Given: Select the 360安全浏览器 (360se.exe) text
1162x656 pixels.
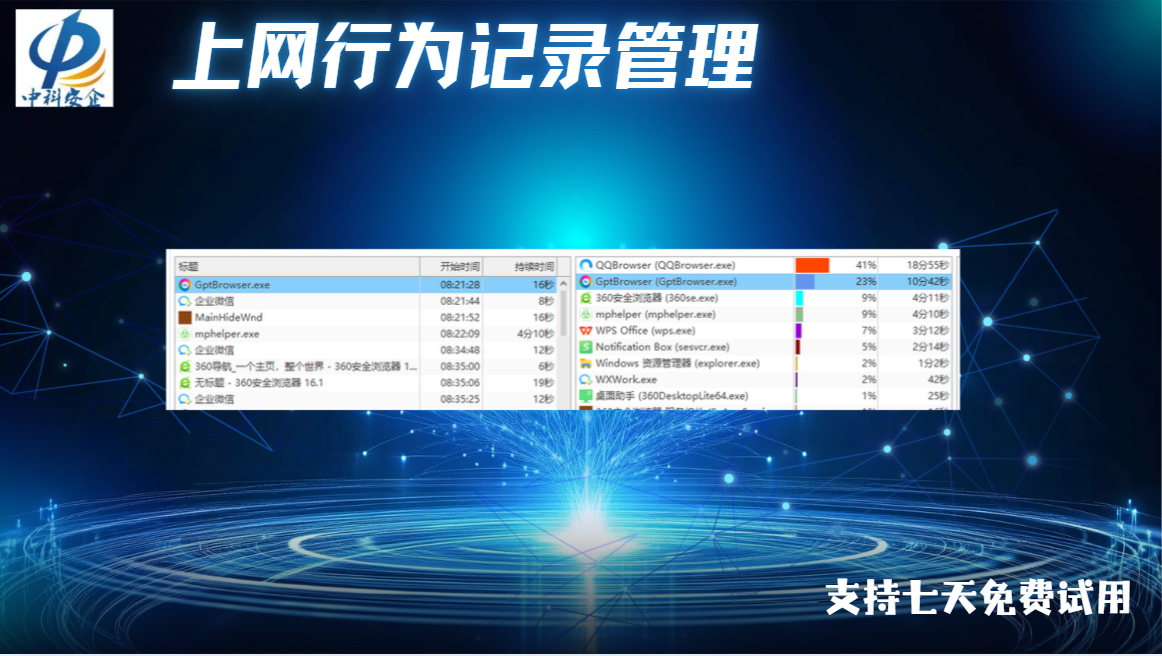Looking at the screenshot, I should 657,298.
